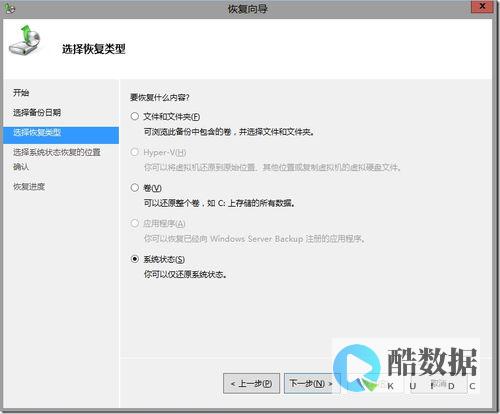Click the 要恢复什么内容? prompt text
This screenshot has width=500, height=414.
tap(160, 97)
